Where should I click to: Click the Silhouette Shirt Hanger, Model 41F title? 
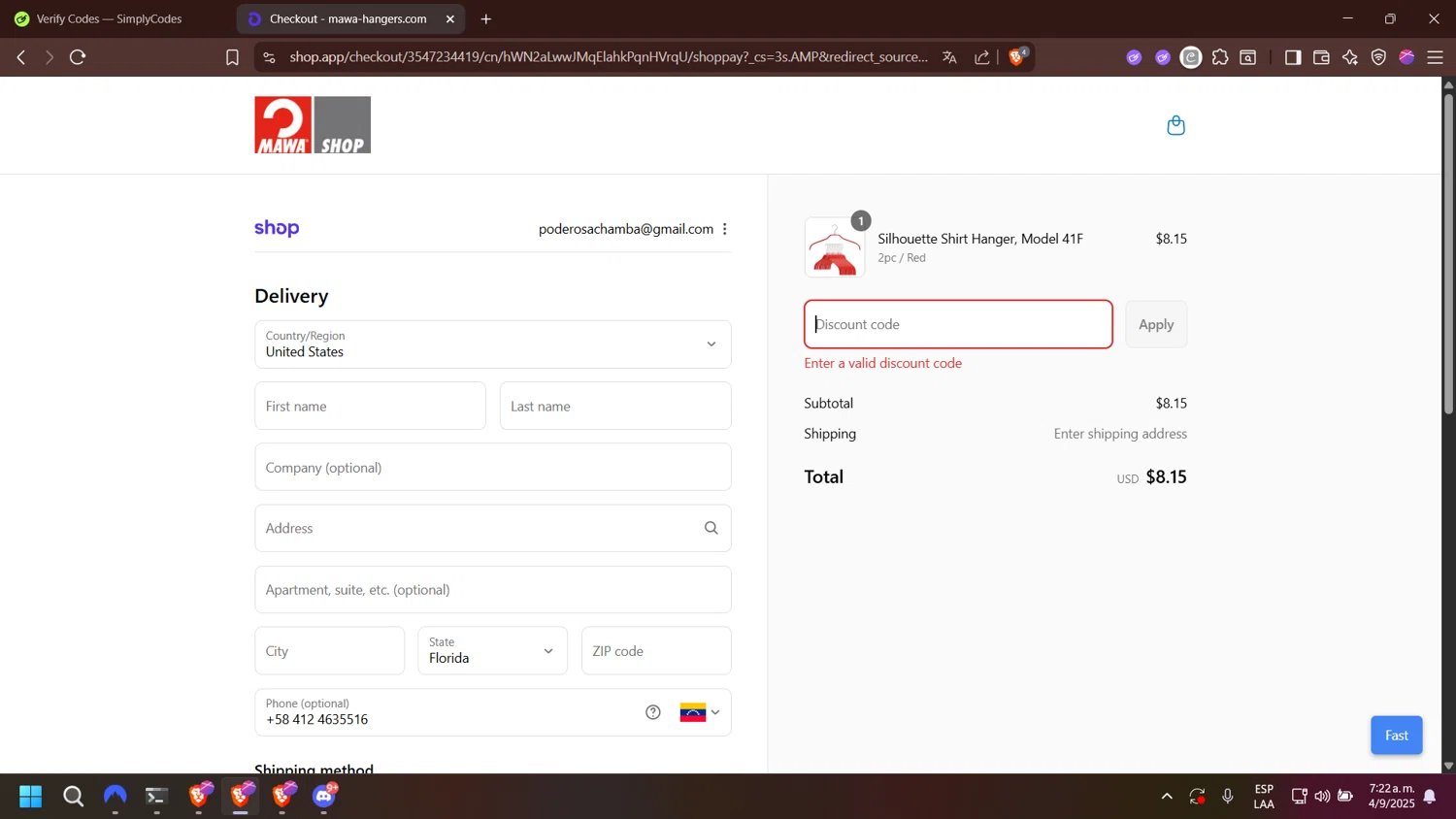coord(980,239)
